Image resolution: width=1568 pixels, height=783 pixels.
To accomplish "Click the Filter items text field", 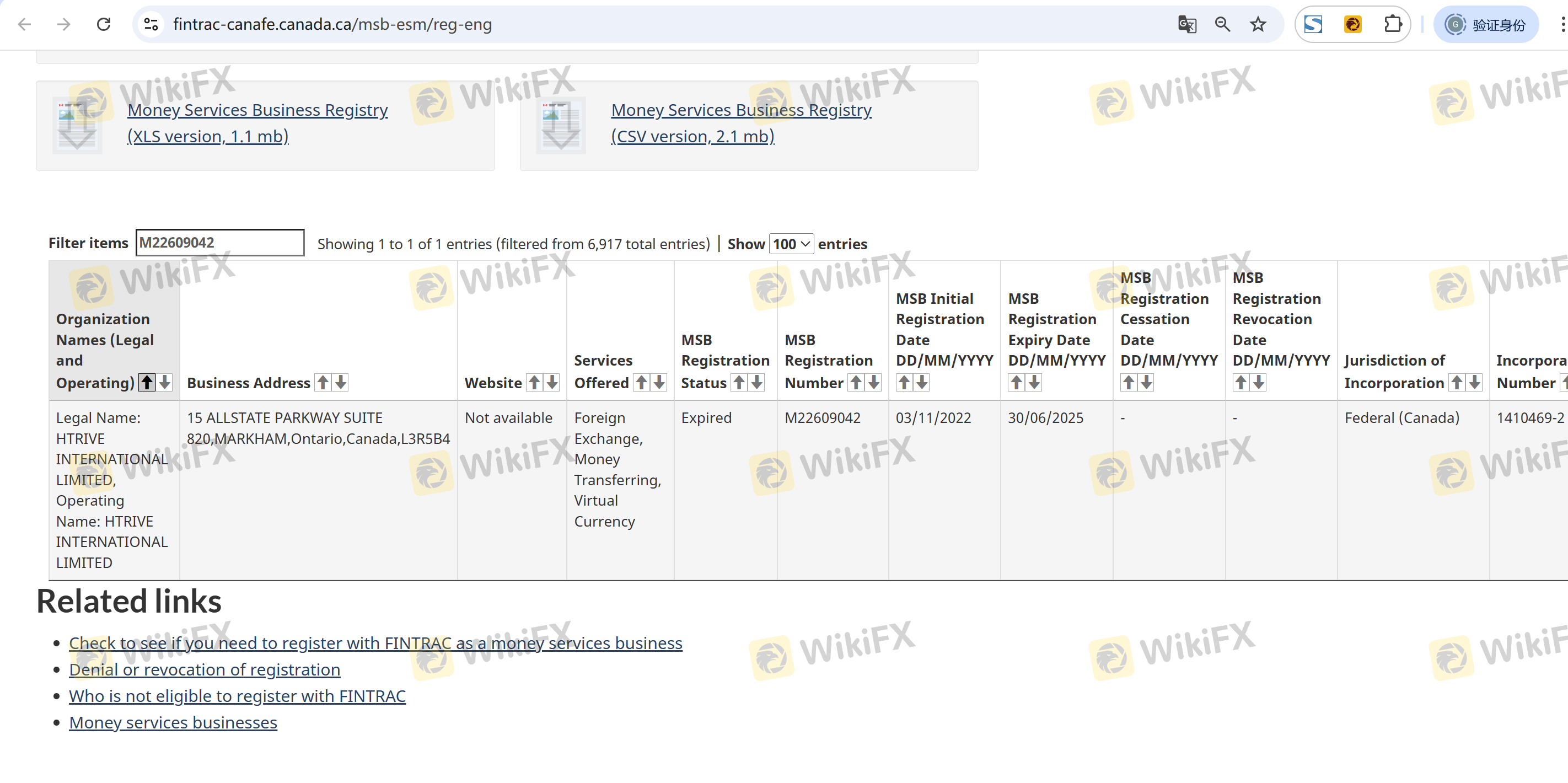I will click(x=220, y=243).
